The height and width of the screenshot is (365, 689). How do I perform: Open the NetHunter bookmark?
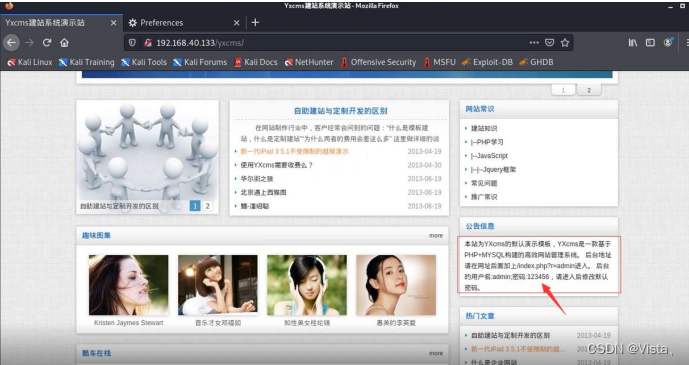[309, 62]
